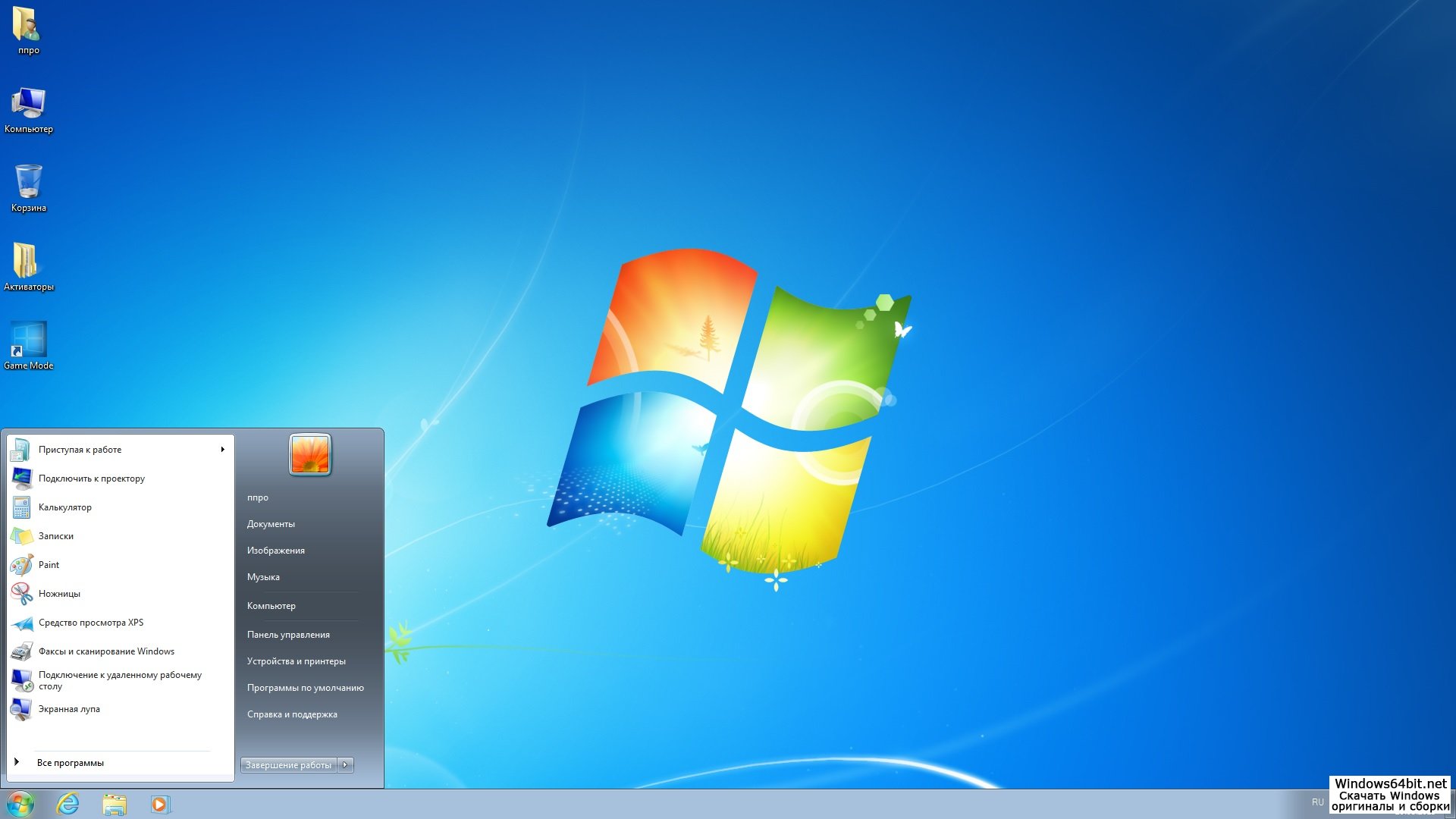This screenshot has height=819, width=1456.
Task: Expand shutdown options arrow beside Завершение работы
Action: [x=346, y=765]
